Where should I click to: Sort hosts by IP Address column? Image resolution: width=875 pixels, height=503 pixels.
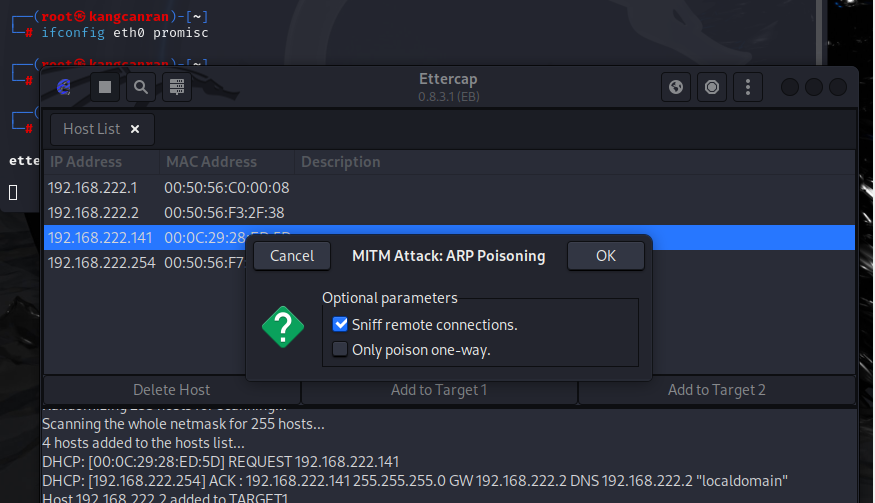[86, 161]
